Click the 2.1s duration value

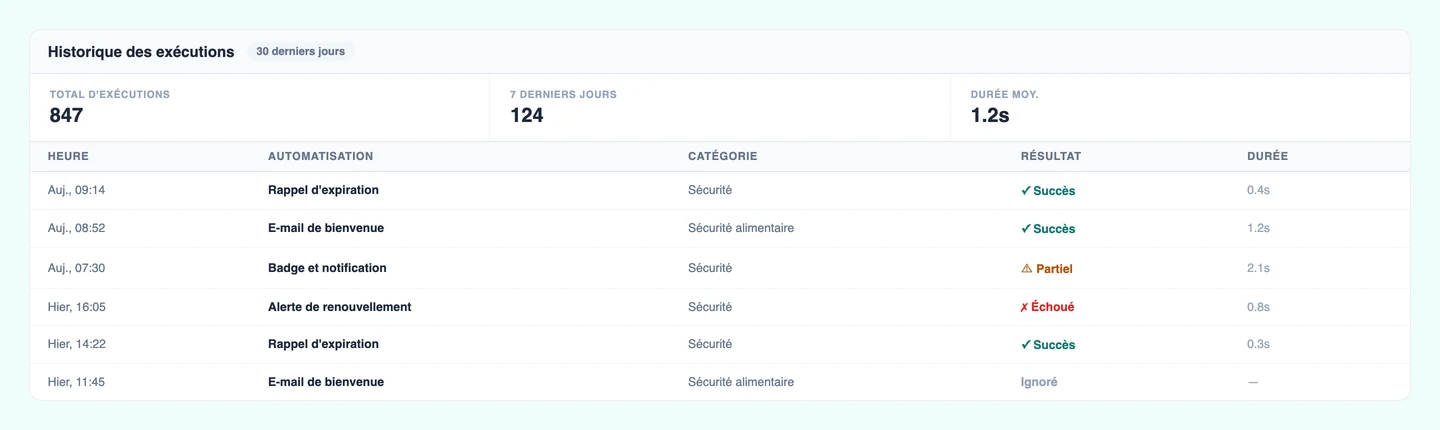pyautogui.click(x=1258, y=268)
